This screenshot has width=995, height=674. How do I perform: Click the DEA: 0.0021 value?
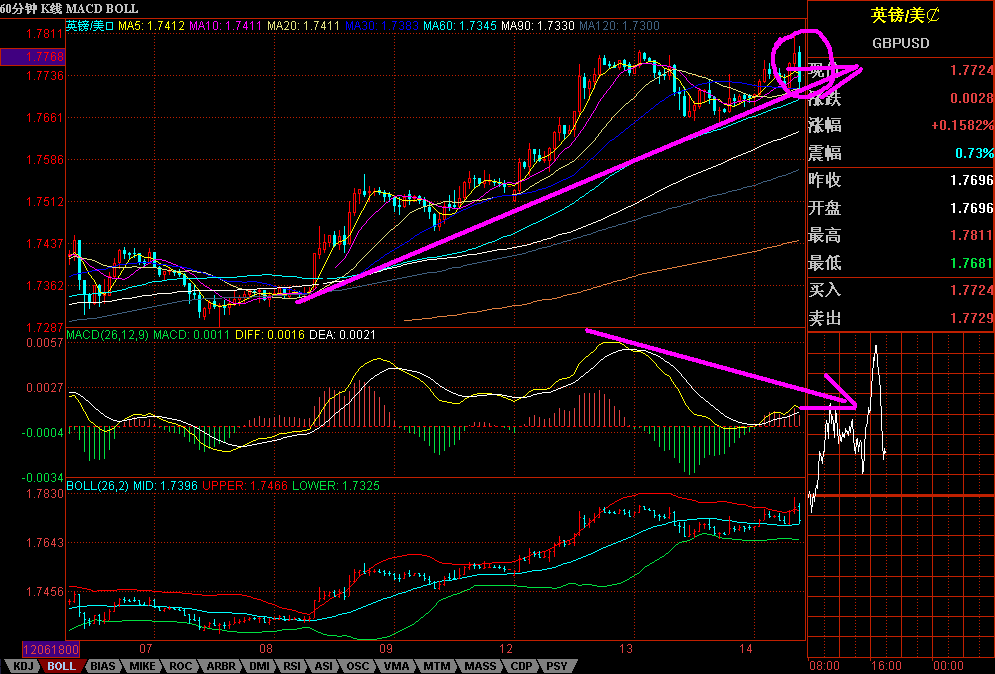click(342, 334)
